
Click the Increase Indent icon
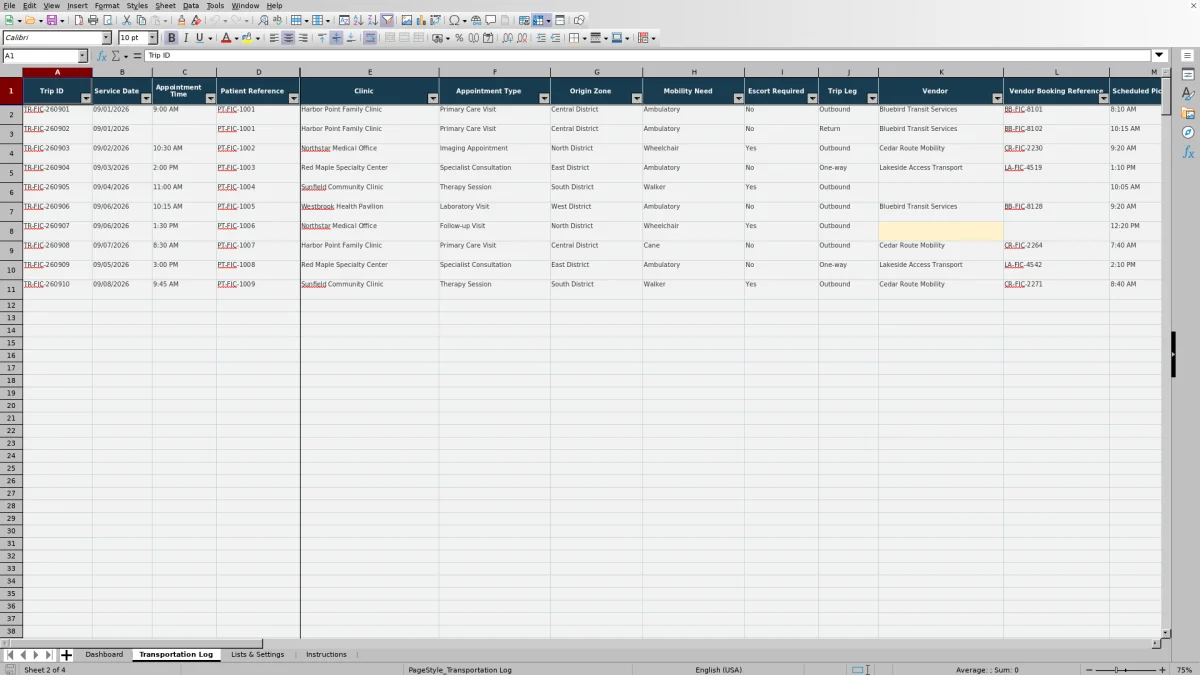(x=541, y=38)
